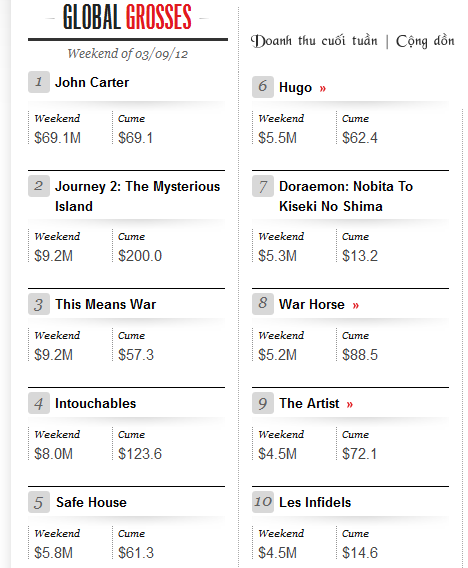Click the Weekend of 03/09/12 date text
This screenshot has width=468, height=568.
[x=128, y=54]
